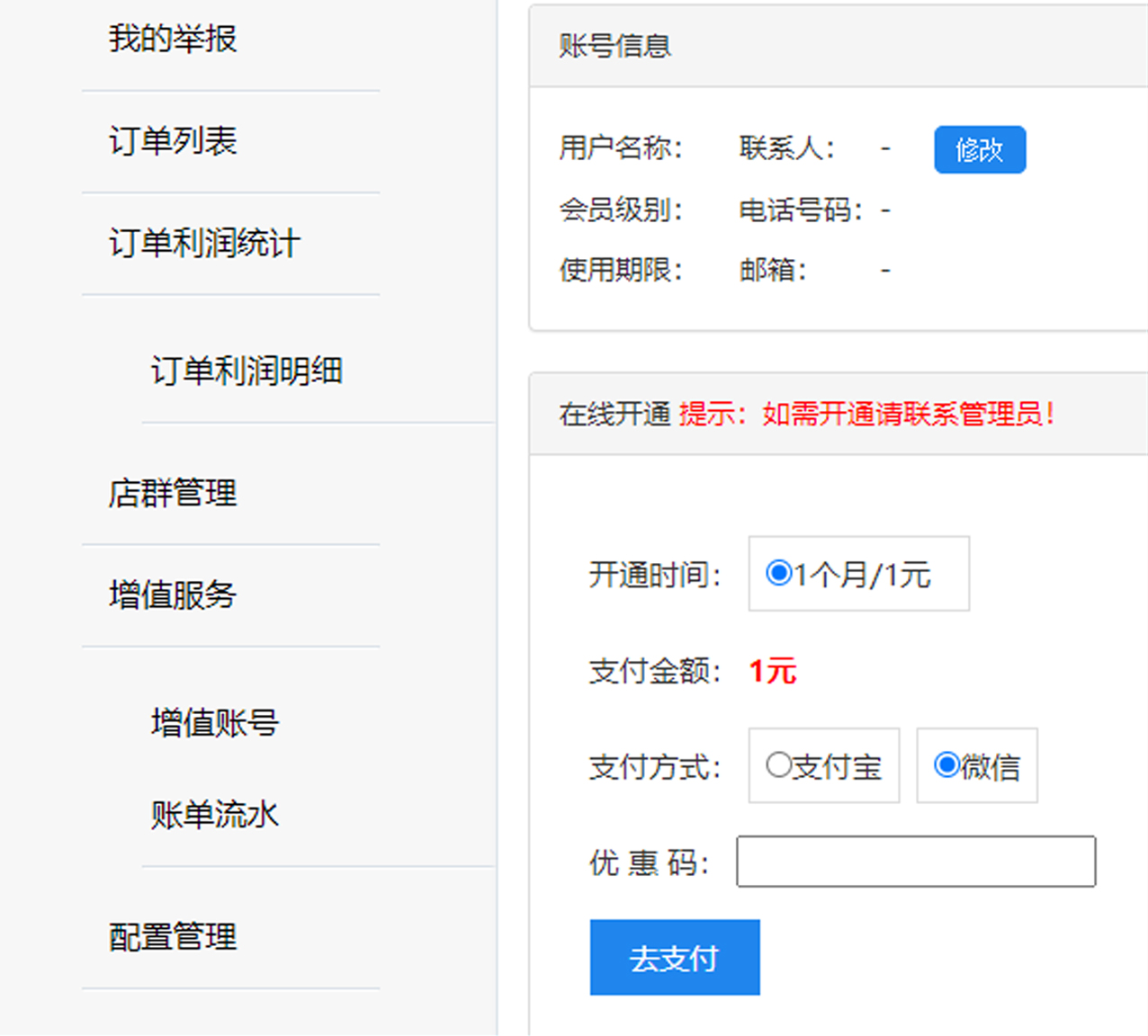Expand the 配置管理 menu
Viewport: 1148px width, 1036px height.
[x=173, y=936]
